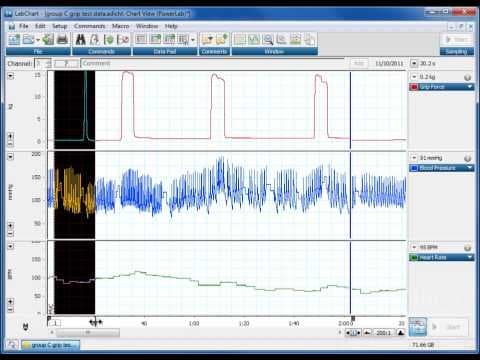
Task: Click the Blood Pressure channel info icon
Action: coord(468,158)
